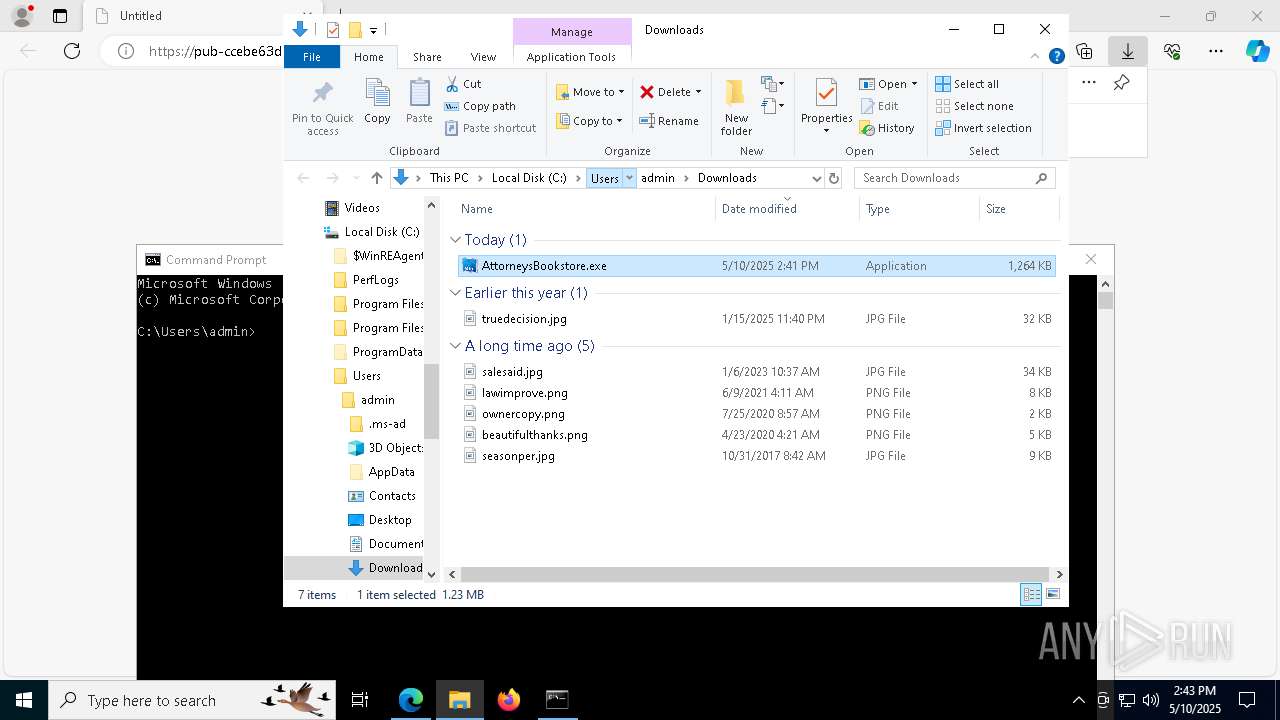Sort by Type column header
Image resolution: width=1280 pixels, height=720 pixels.
click(919, 209)
